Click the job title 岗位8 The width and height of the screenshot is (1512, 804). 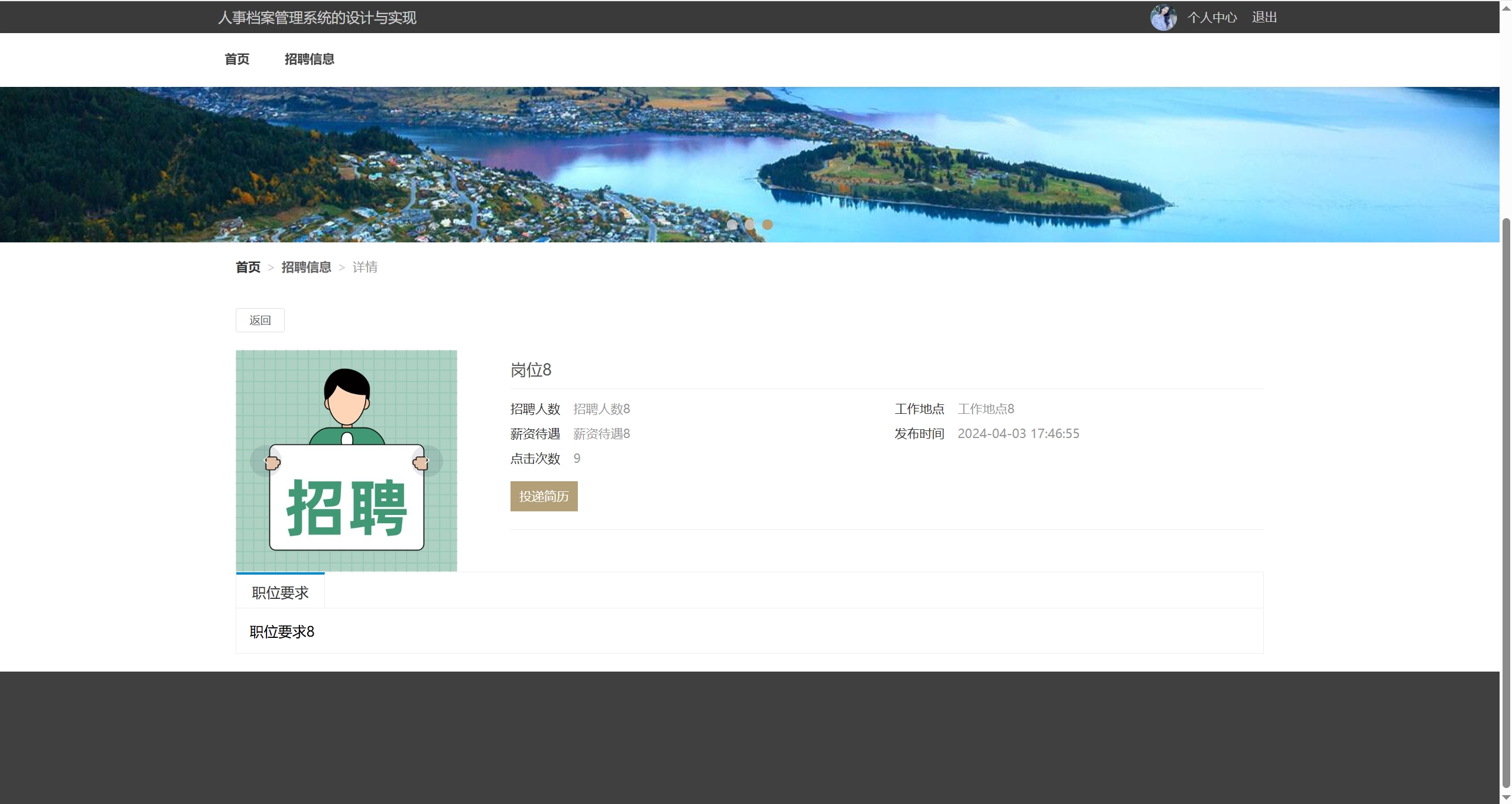pyautogui.click(x=531, y=370)
